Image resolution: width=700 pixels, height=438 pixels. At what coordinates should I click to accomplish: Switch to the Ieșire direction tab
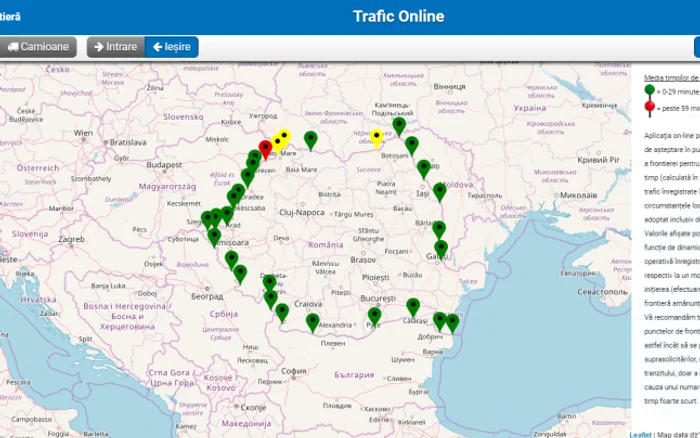point(172,47)
